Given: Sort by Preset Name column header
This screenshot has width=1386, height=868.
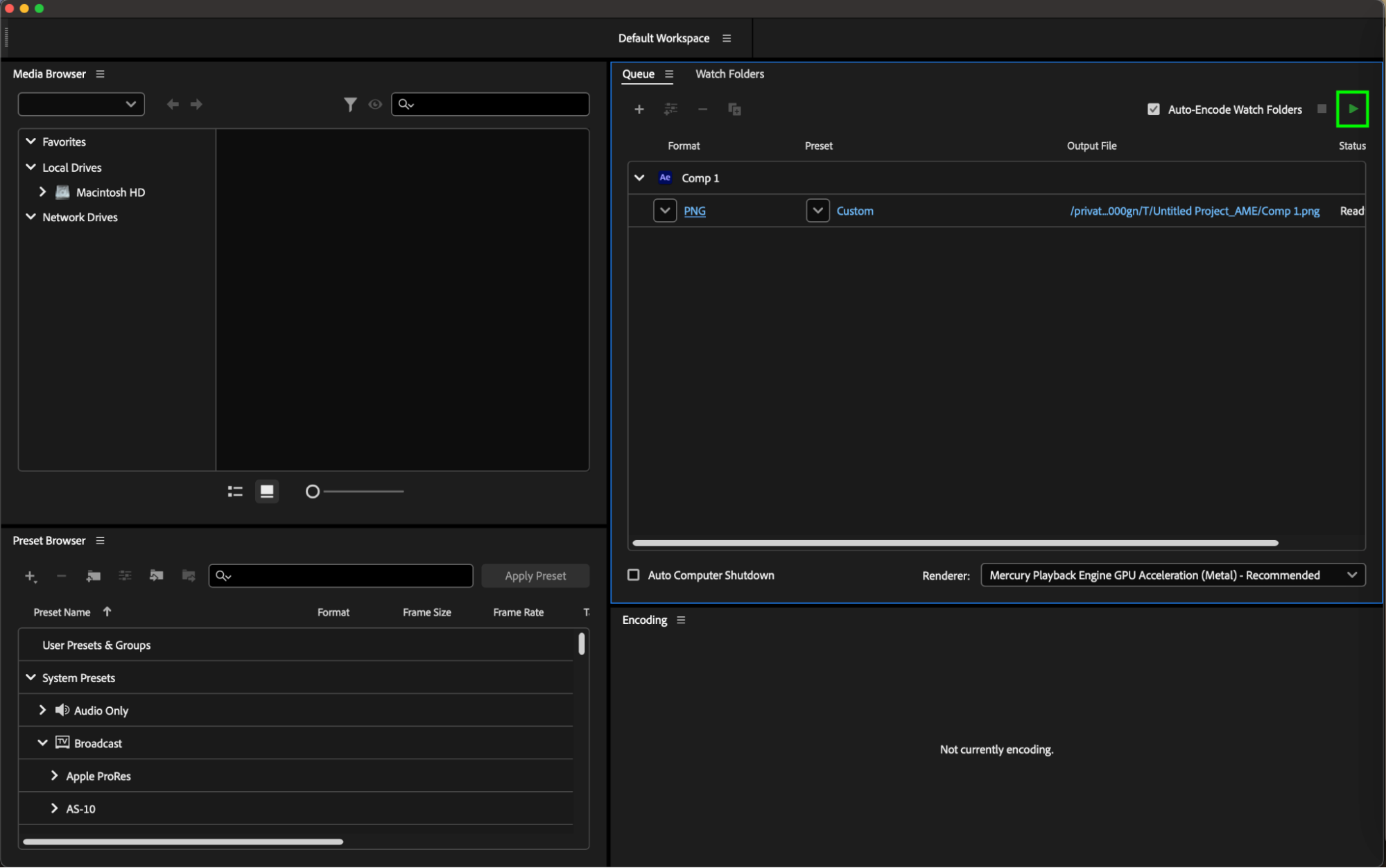Looking at the screenshot, I should pos(62,612).
